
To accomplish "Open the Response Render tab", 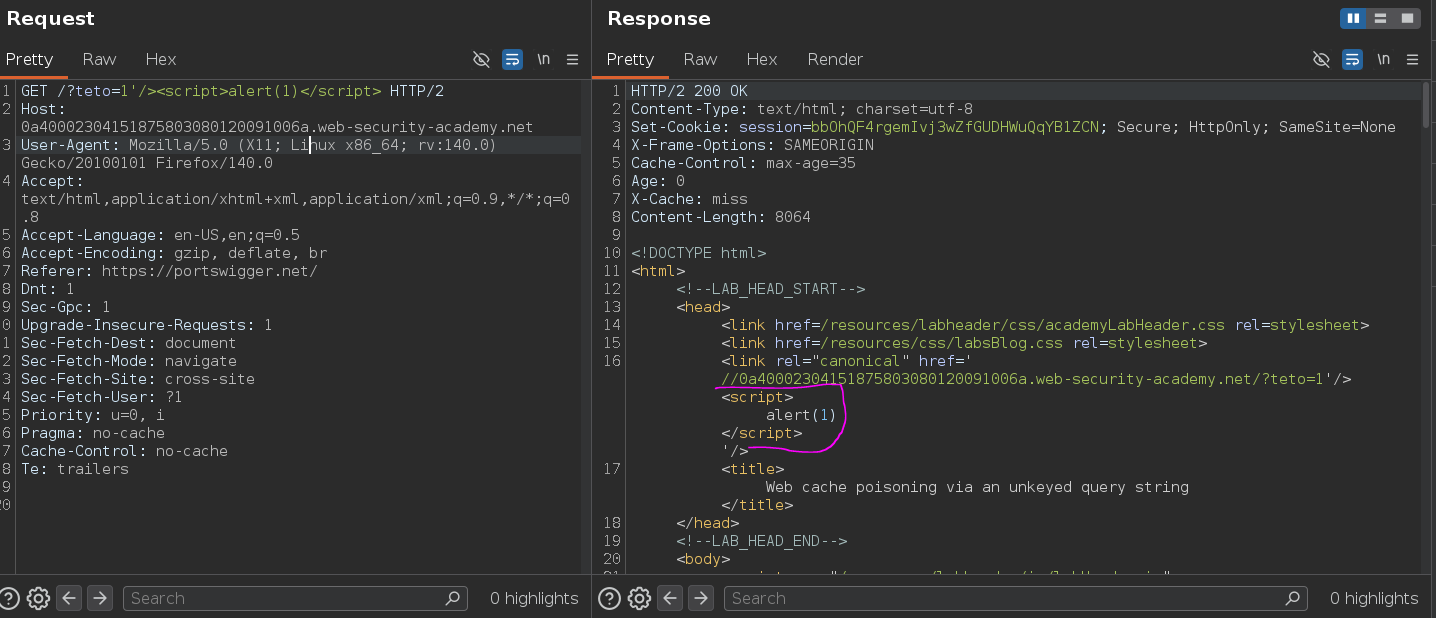I will coord(835,59).
